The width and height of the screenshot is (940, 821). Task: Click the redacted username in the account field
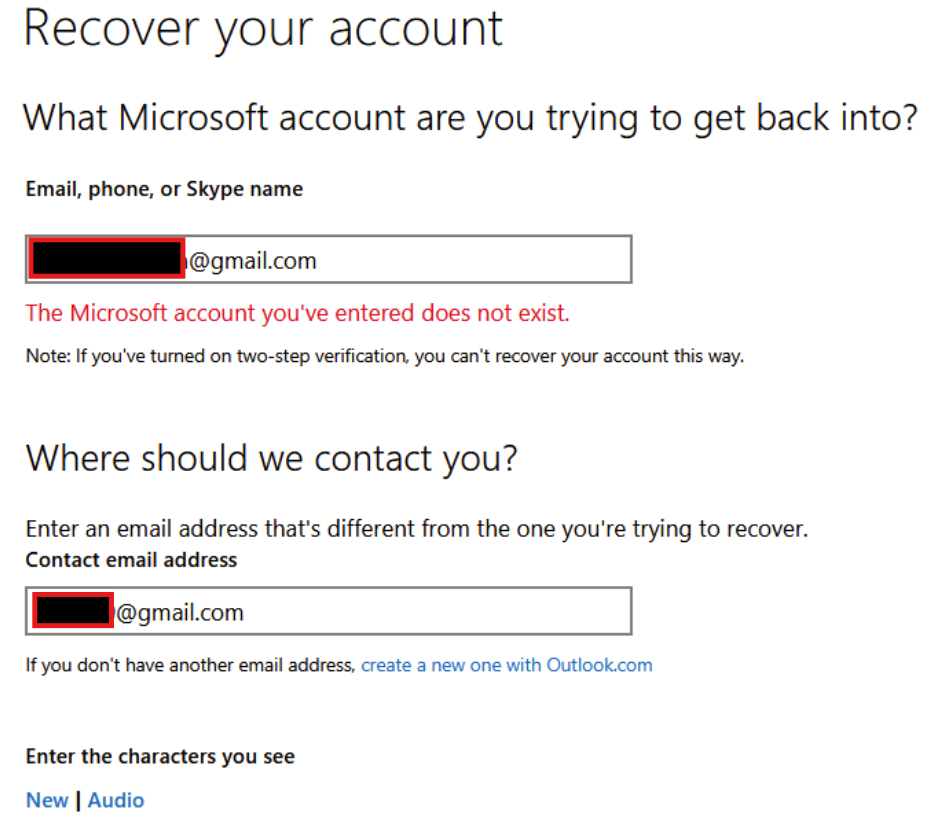coord(107,259)
